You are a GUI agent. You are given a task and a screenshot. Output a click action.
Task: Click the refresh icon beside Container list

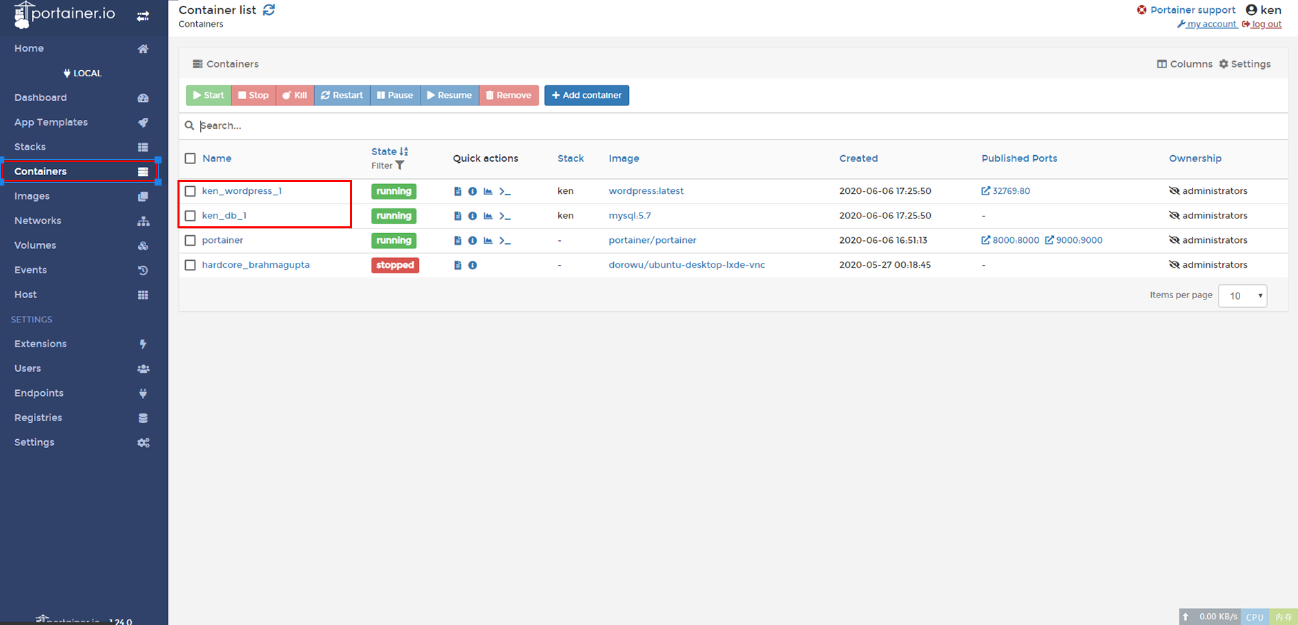(x=269, y=10)
